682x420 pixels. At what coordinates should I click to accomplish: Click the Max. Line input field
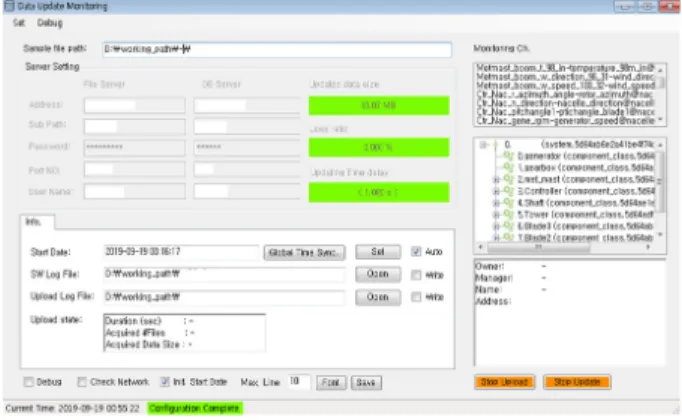(298, 382)
